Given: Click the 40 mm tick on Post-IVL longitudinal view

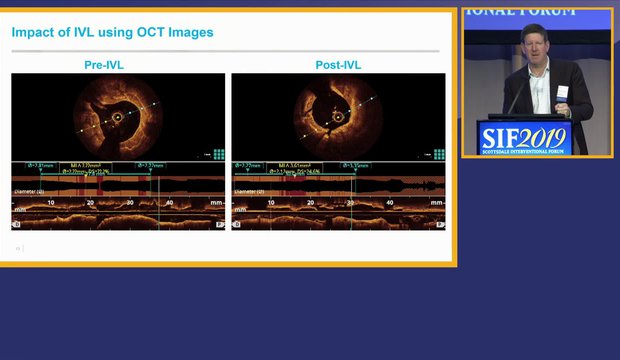Looking at the screenshot, I should tap(389, 203).
